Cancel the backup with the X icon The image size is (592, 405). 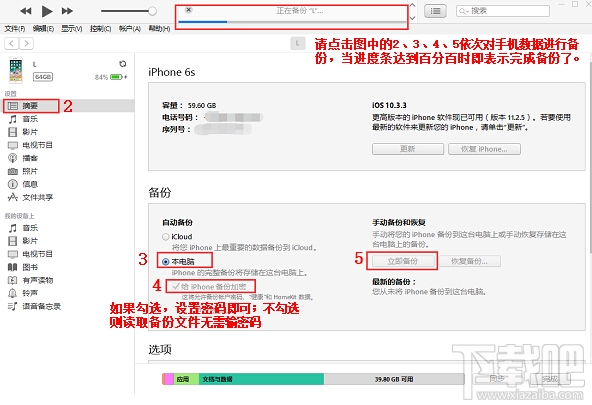[188, 10]
